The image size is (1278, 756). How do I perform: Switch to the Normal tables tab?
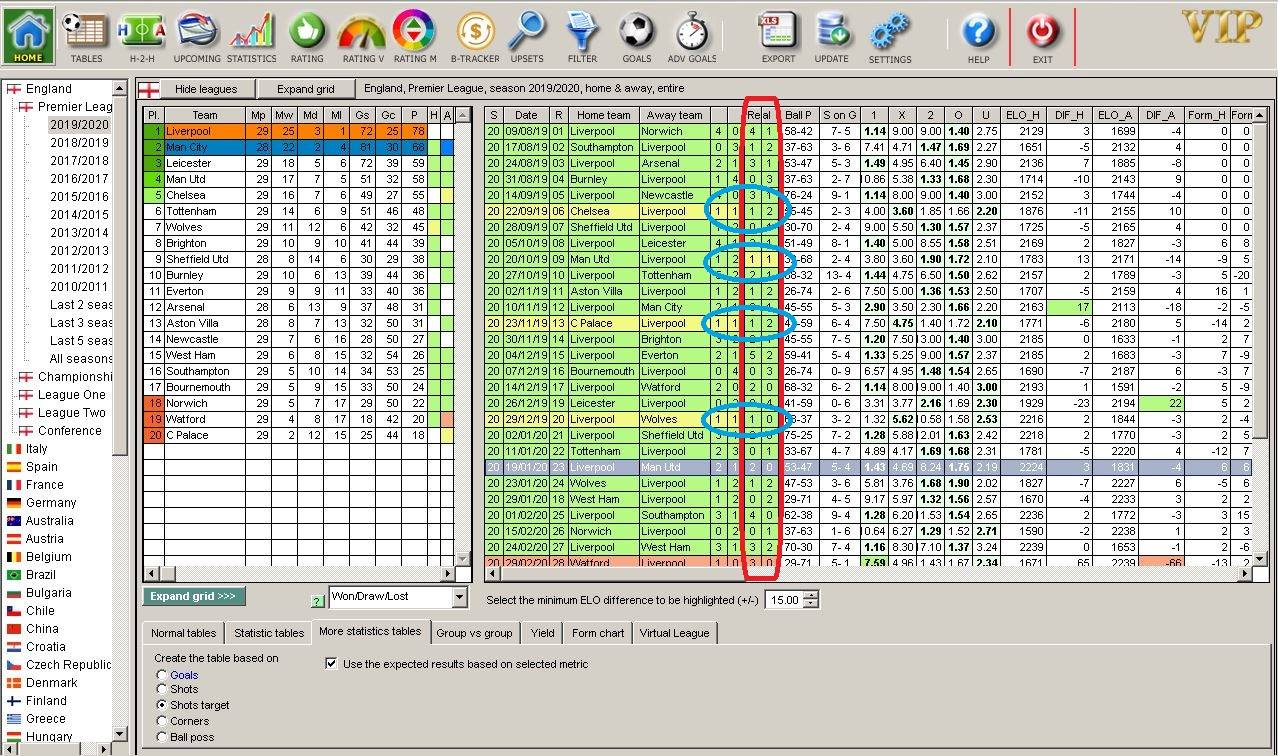coord(183,633)
